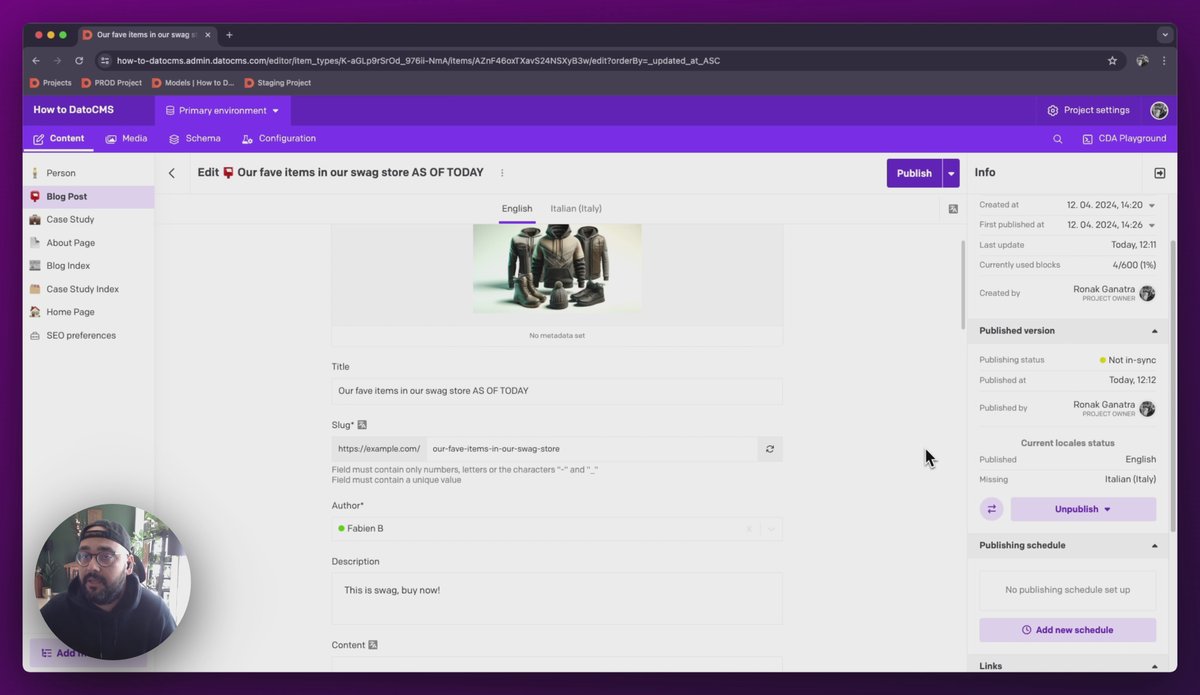Click the About Page document icon
Viewport: 1200px width, 695px height.
[35, 243]
